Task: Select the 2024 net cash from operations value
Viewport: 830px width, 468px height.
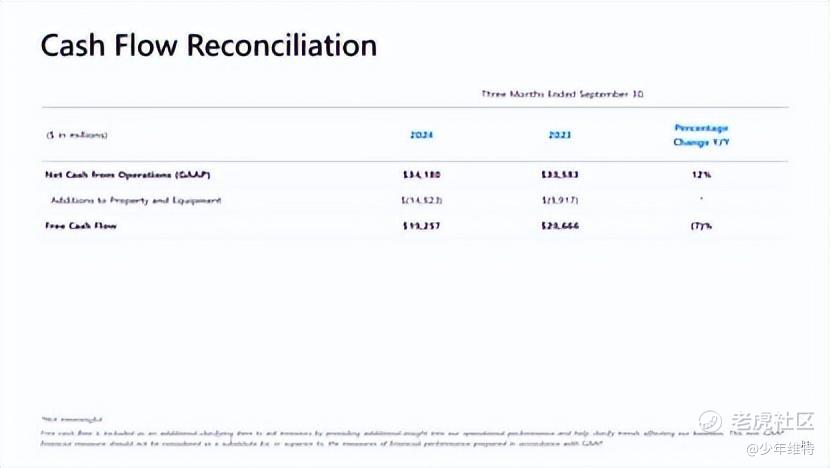Action: point(421,175)
